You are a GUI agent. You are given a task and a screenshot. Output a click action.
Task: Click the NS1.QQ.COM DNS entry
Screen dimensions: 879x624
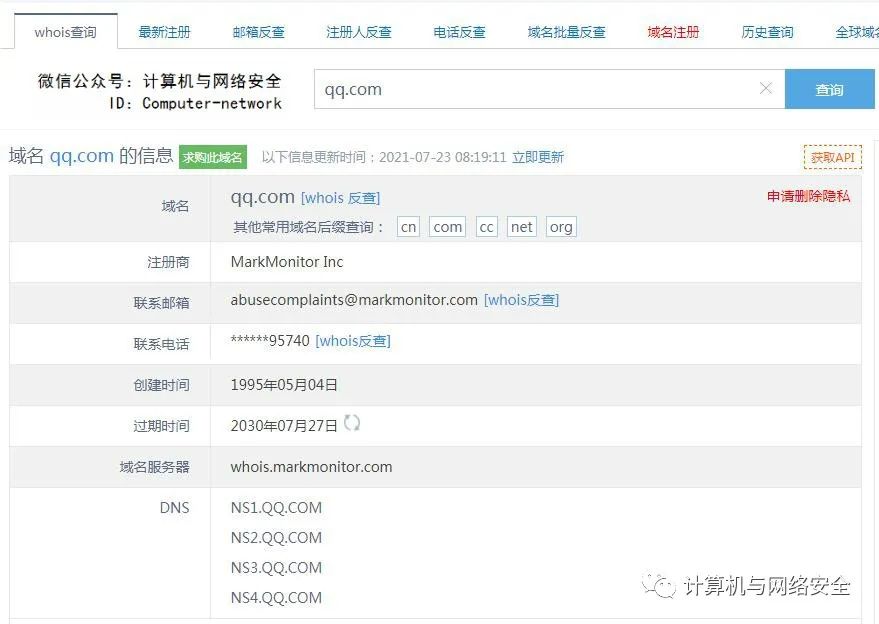point(276,507)
